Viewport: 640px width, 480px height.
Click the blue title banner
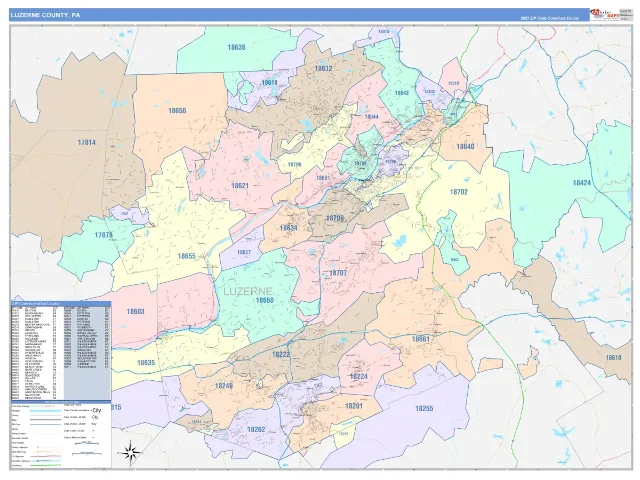[299, 15]
